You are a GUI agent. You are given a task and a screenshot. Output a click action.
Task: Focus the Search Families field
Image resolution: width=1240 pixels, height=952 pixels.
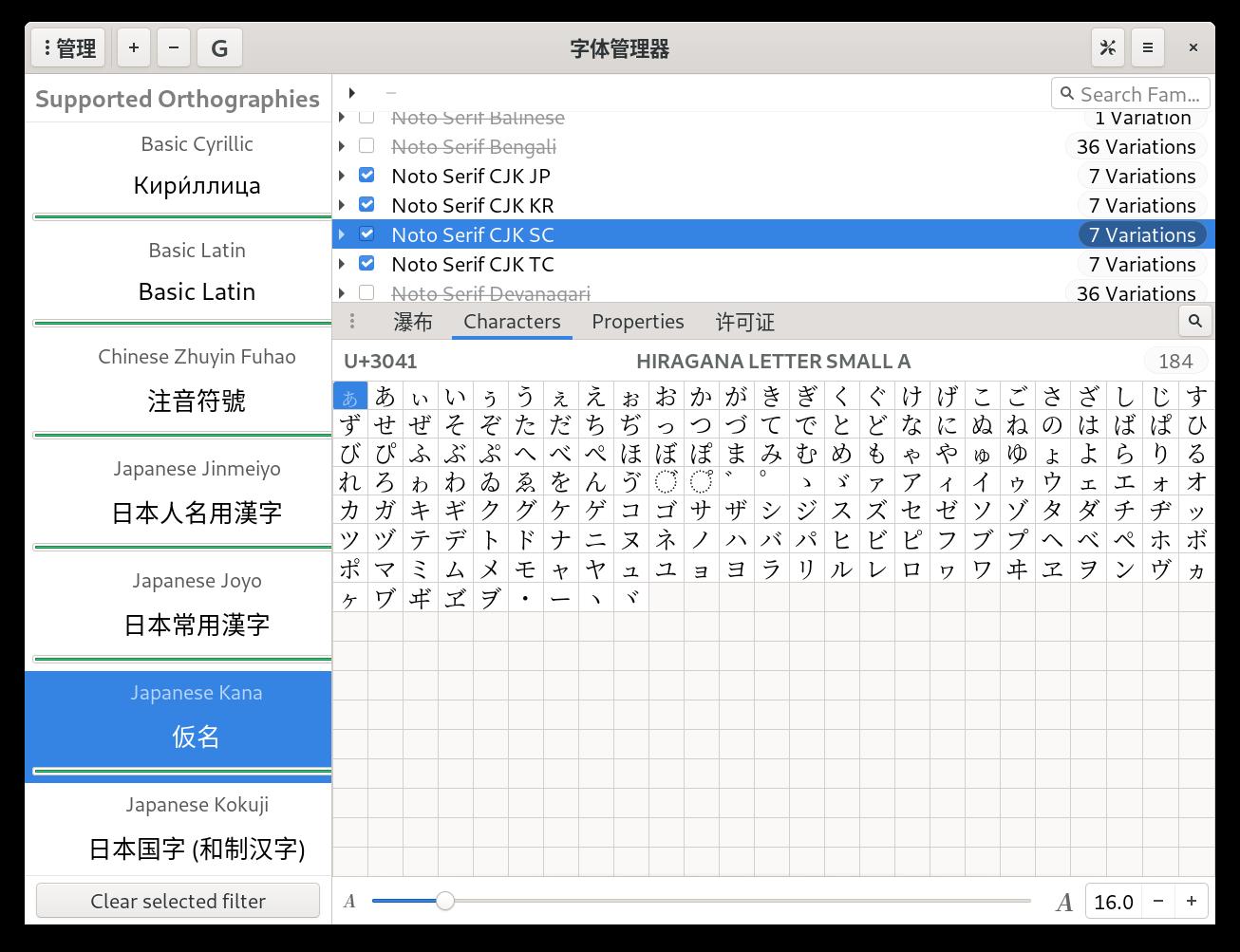point(1130,94)
